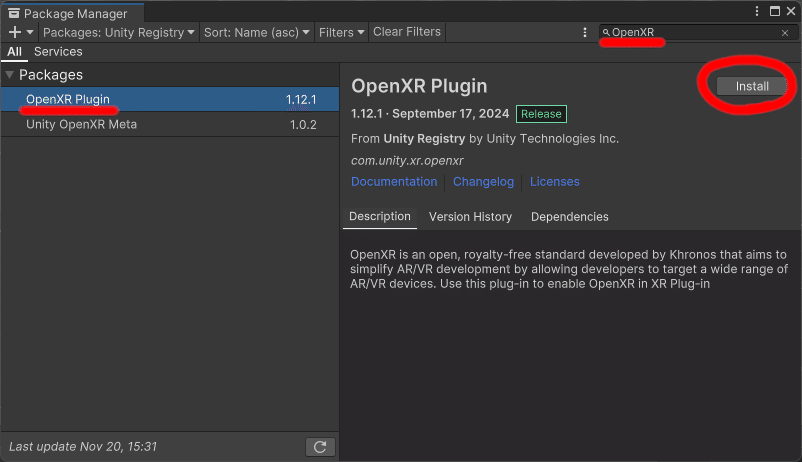
Task: Open the Documentation link
Action: pyautogui.click(x=394, y=182)
